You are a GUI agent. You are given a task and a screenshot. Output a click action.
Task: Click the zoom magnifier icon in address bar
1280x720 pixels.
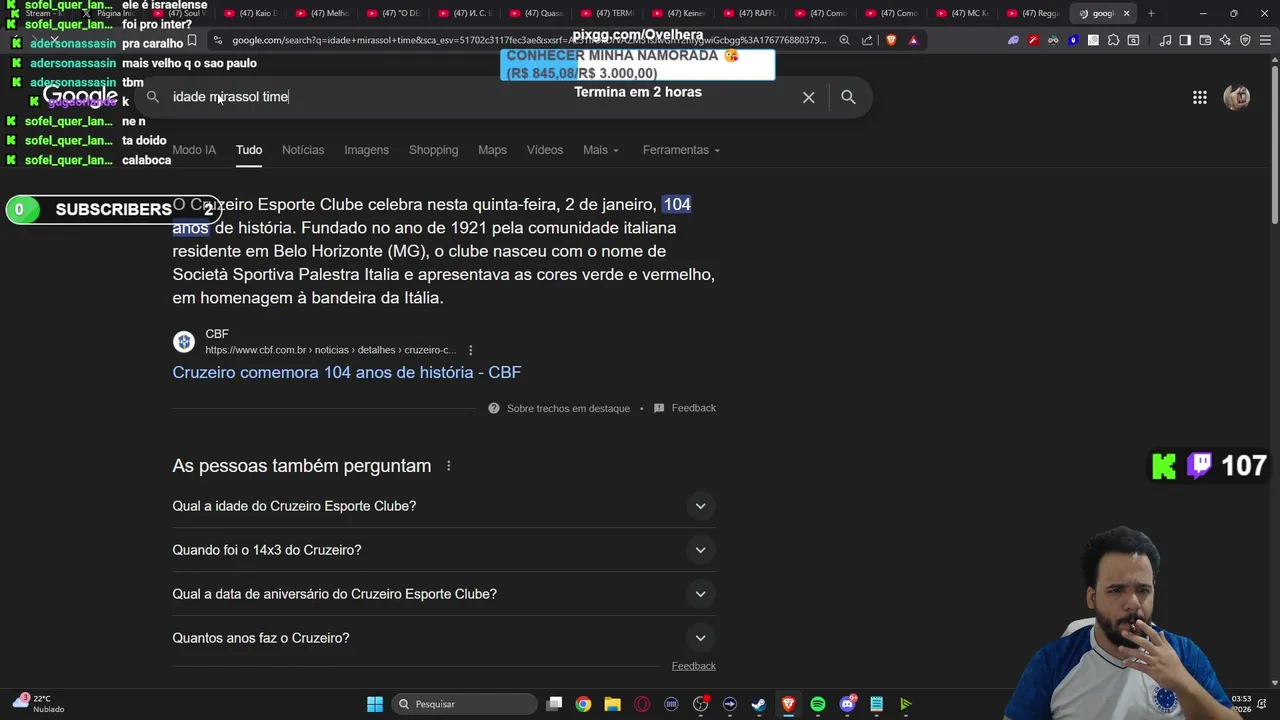click(845, 40)
